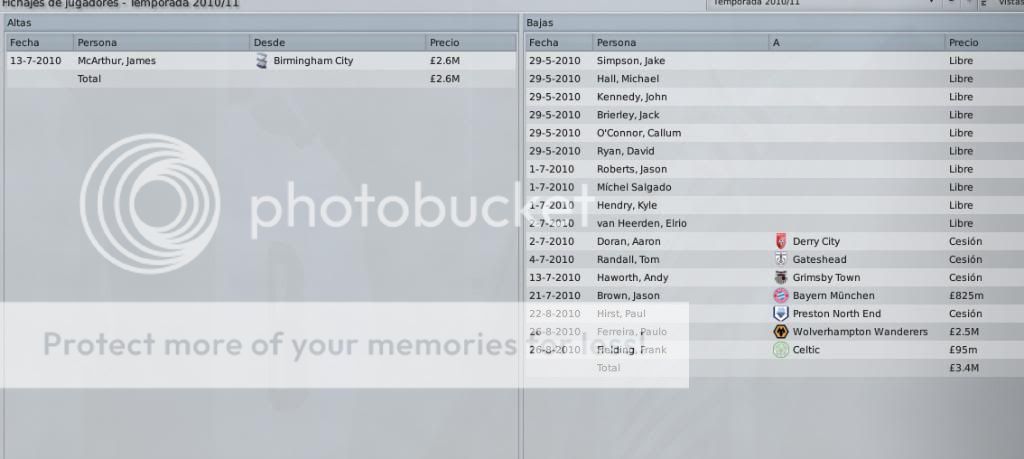Click the Birmingham City club badge
The height and width of the screenshot is (459, 1024).
click(261, 61)
